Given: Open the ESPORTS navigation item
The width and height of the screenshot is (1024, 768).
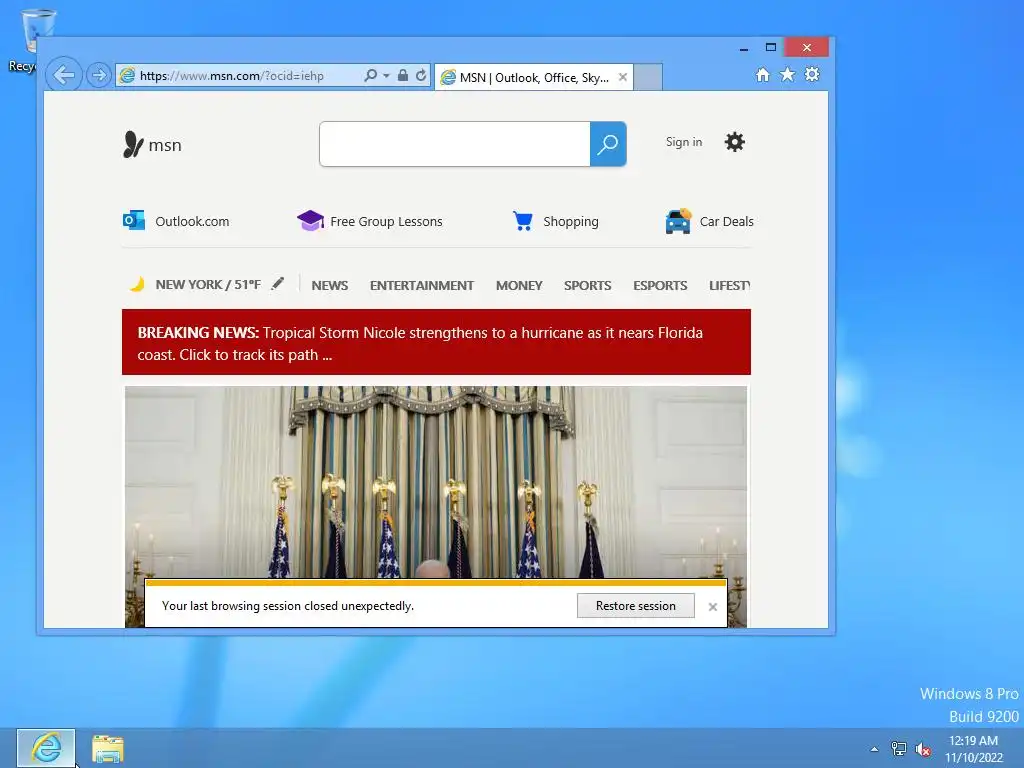Looking at the screenshot, I should (660, 285).
